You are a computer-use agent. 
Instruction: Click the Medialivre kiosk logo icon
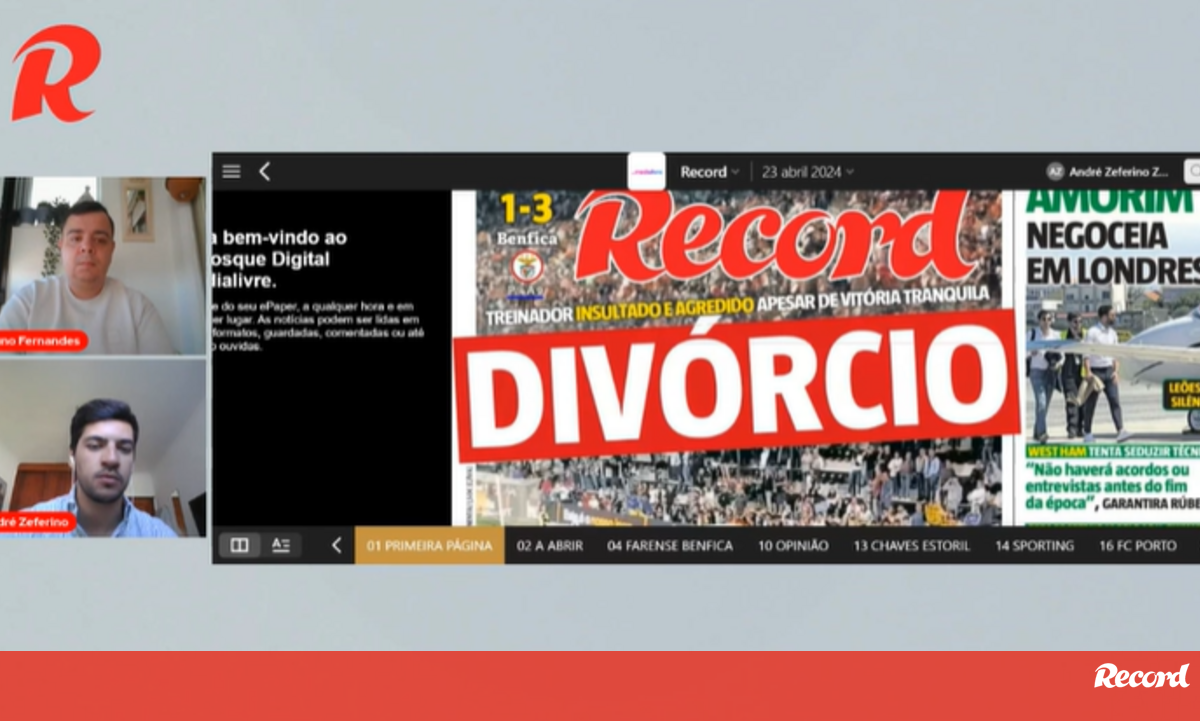pos(646,171)
